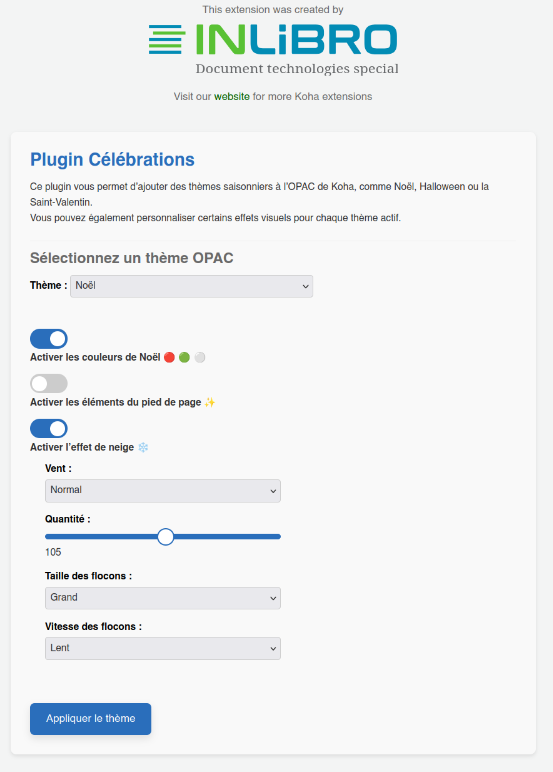Click the 'Activer les couleurs de Noël' label
The image size is (553, 772).
pyautogui.click(x=95, y=357)
